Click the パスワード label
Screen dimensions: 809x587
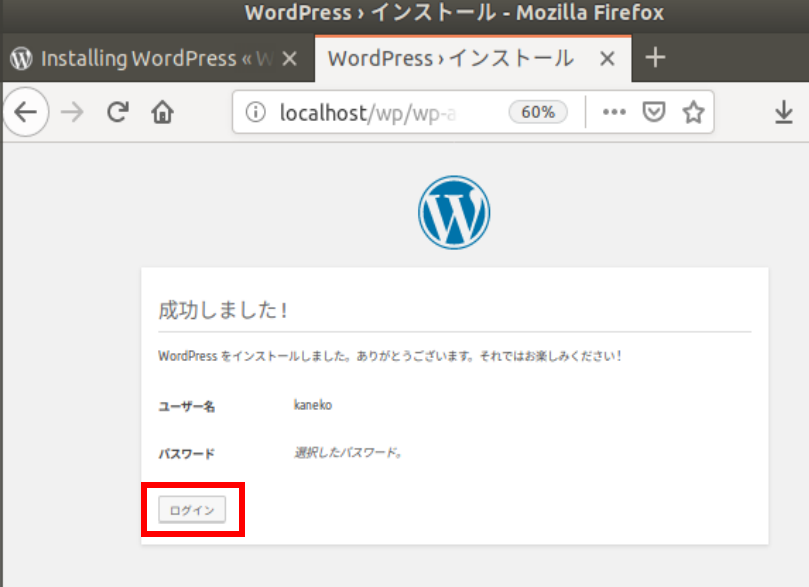pos(186,454)
